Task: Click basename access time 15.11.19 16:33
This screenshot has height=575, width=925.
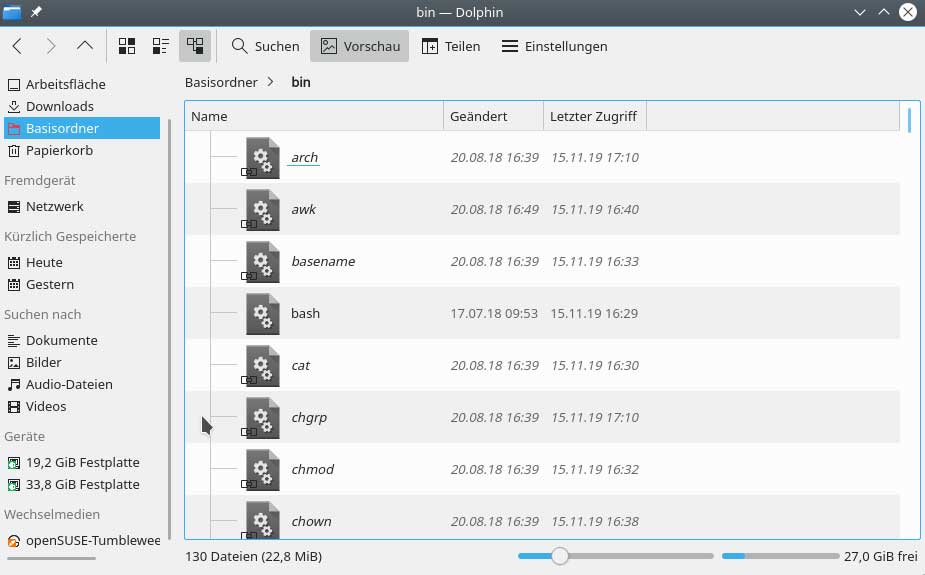Action: [x=595, y=261]
